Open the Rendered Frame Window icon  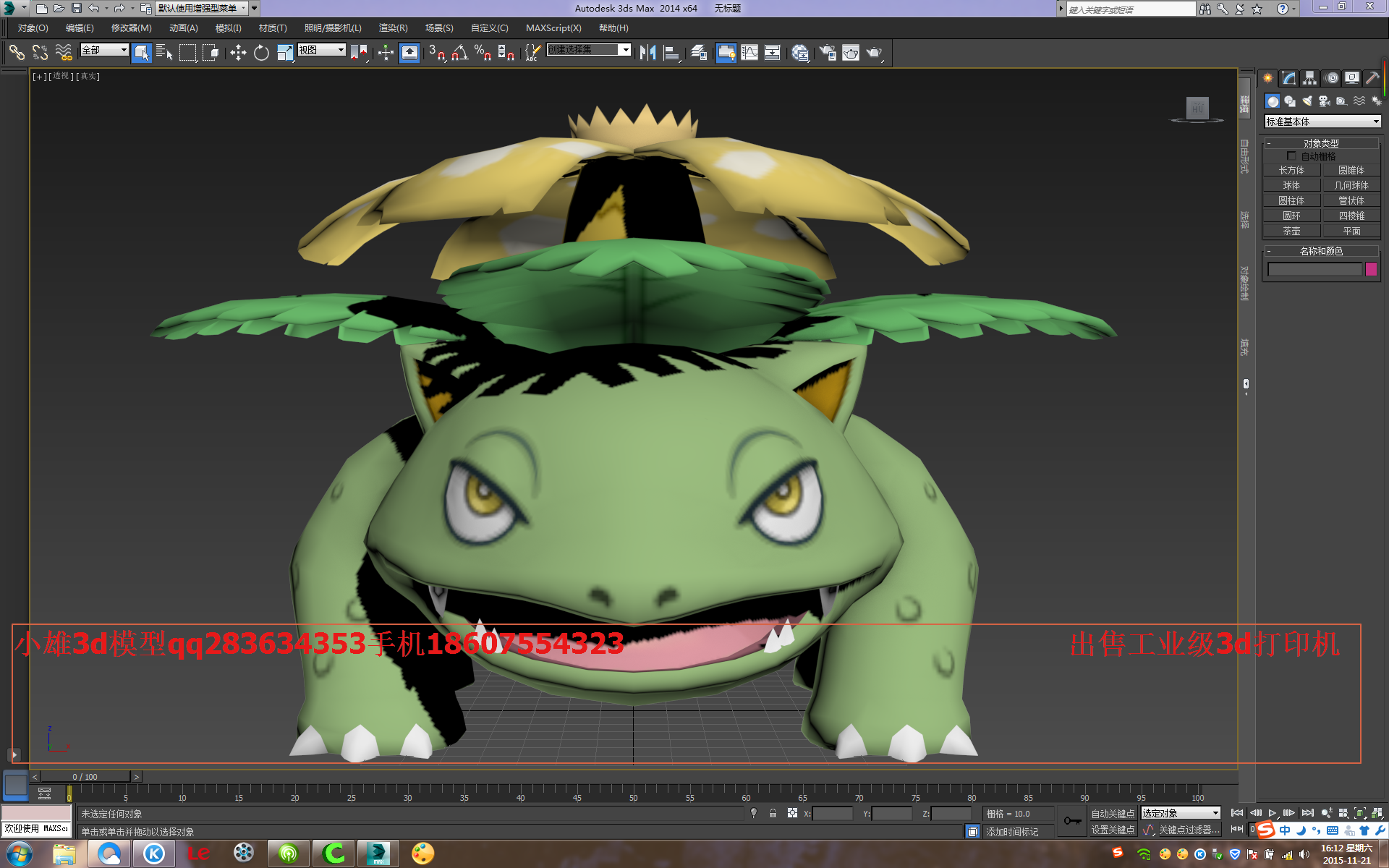tap(851, 52)
